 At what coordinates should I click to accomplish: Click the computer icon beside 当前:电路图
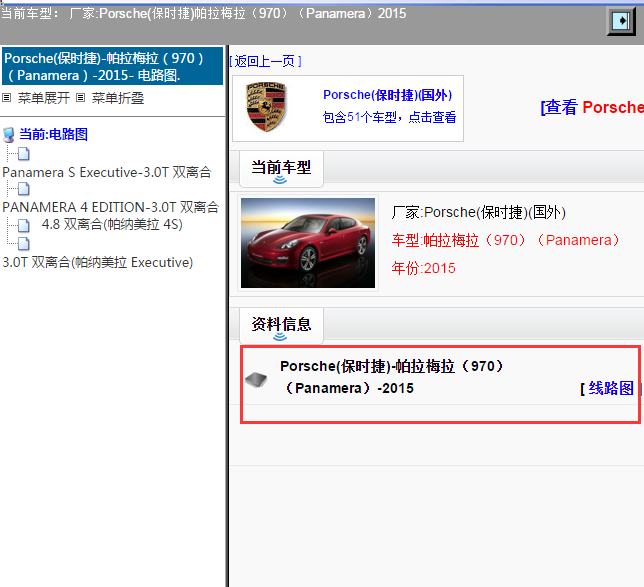pyautogui.click(x=9, y=135)
